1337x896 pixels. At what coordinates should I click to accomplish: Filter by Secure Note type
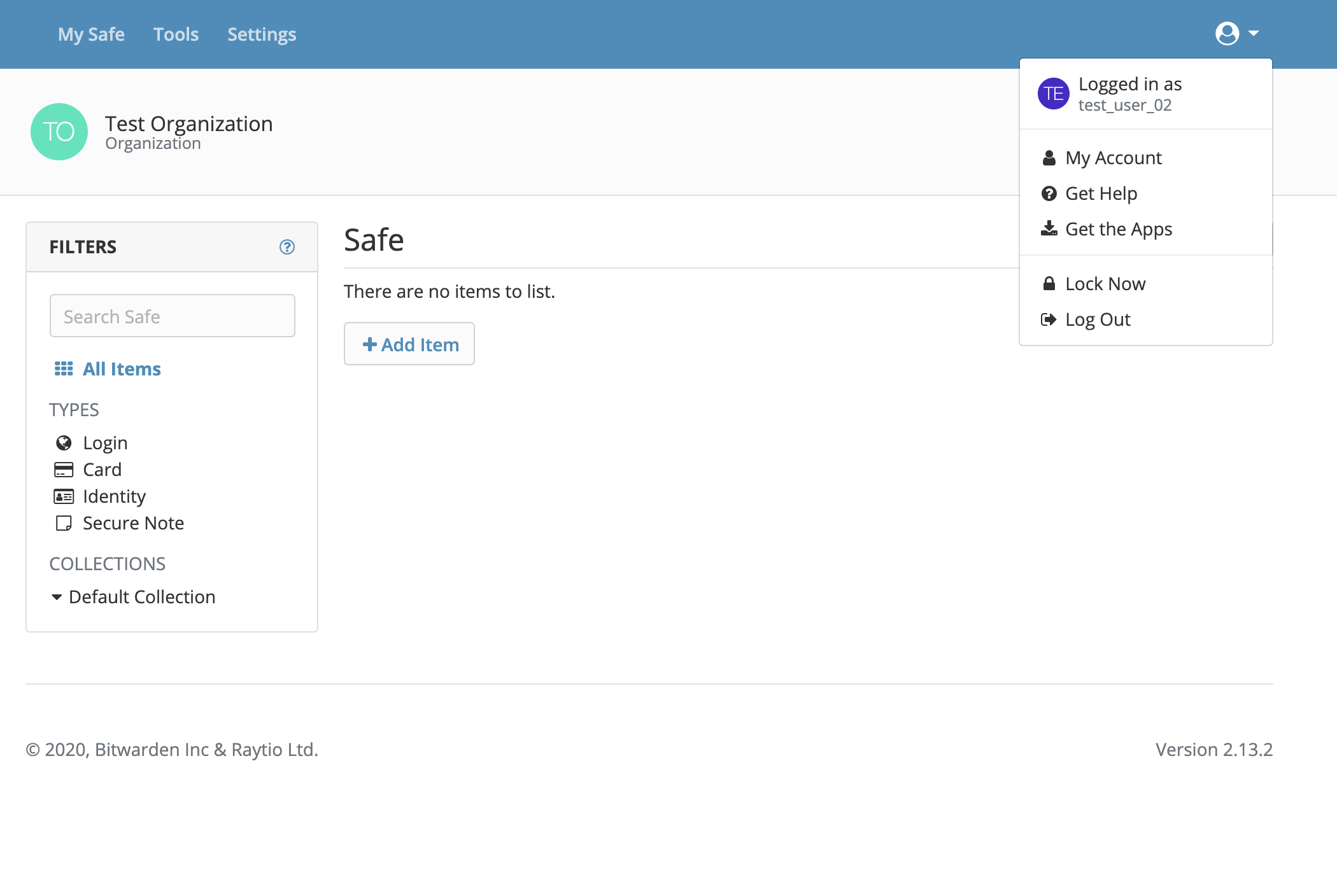133,523
